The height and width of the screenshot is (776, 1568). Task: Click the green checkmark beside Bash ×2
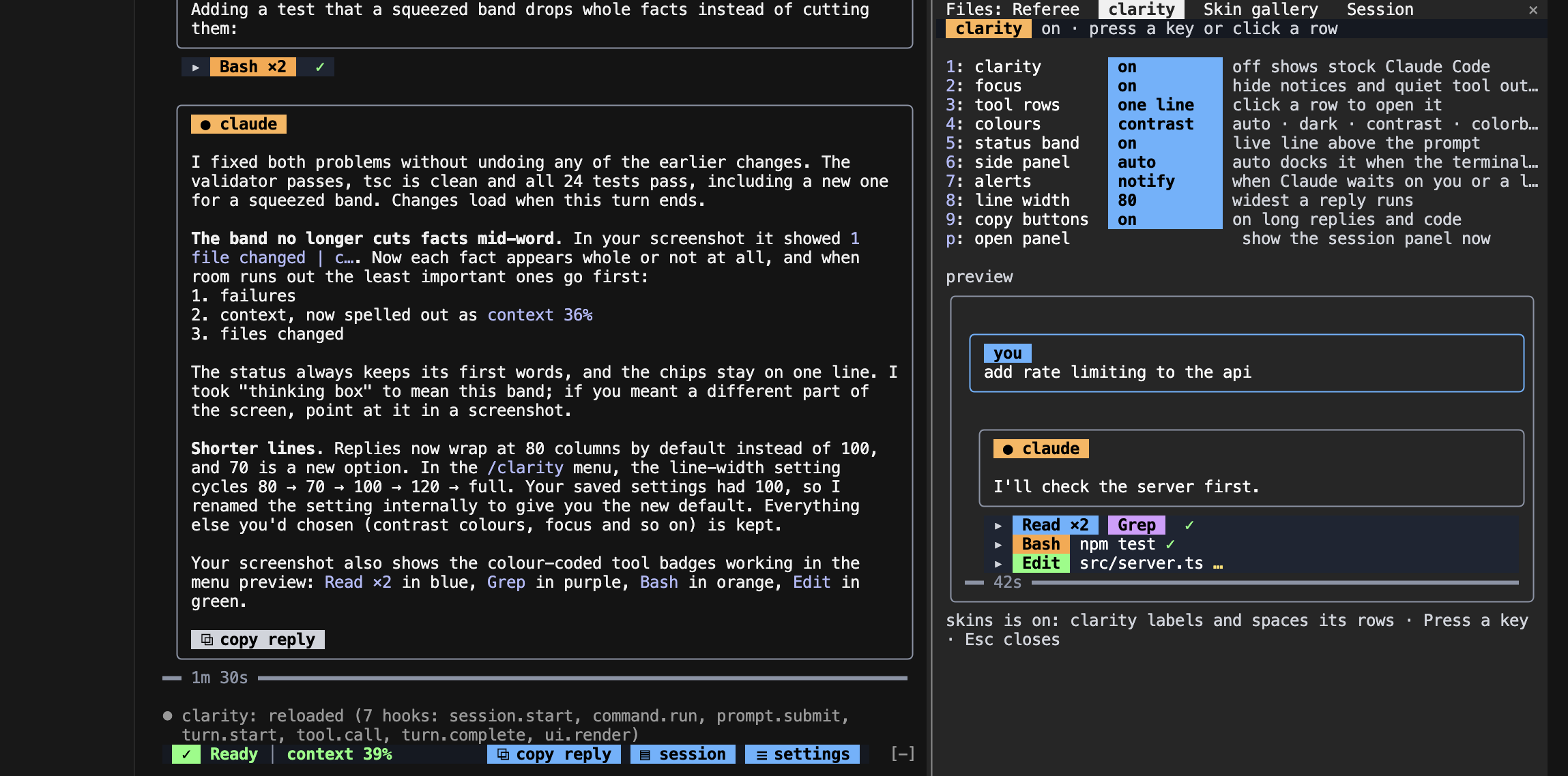(x=320, y=67)
